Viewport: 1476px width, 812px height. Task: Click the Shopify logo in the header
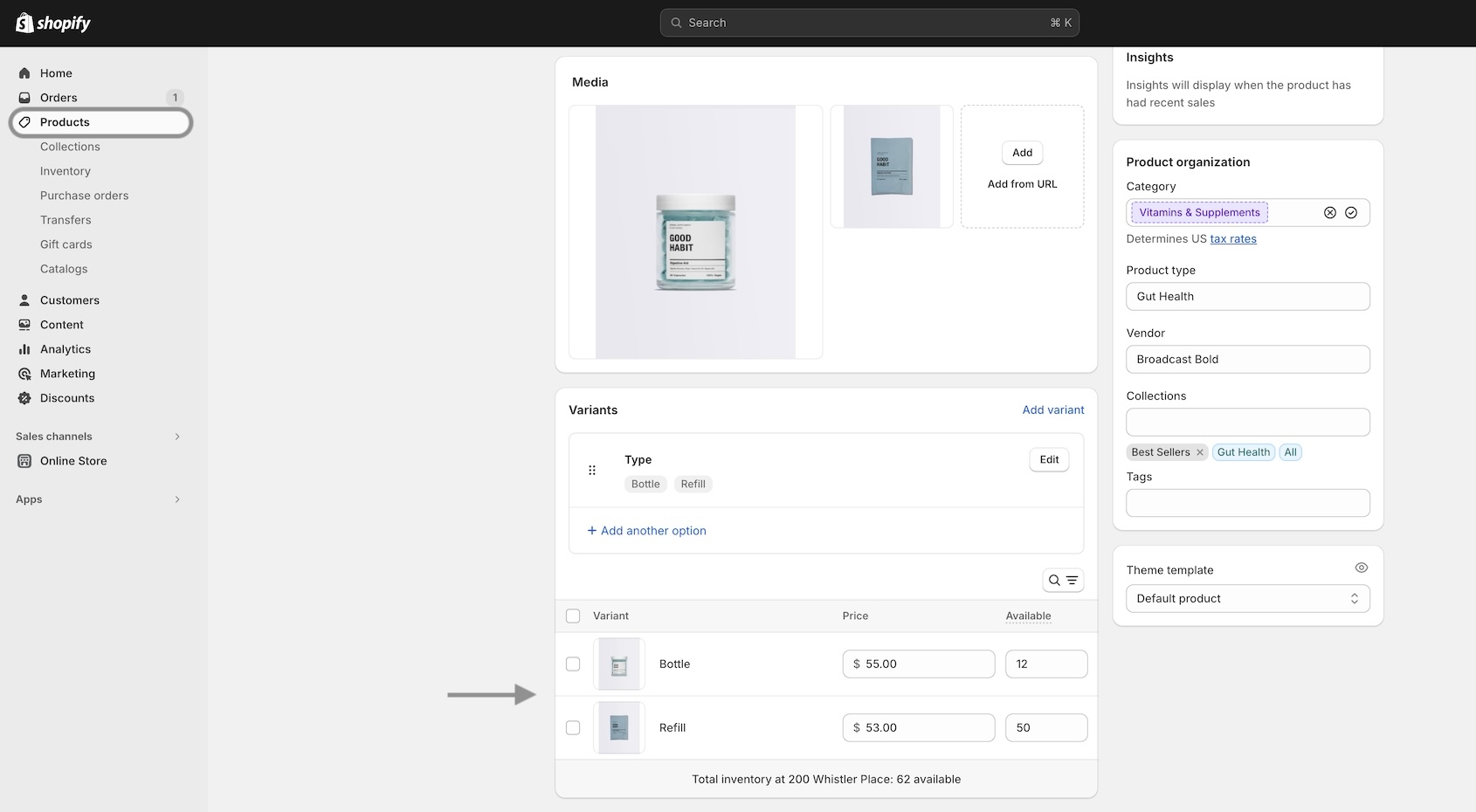(53, 23)
